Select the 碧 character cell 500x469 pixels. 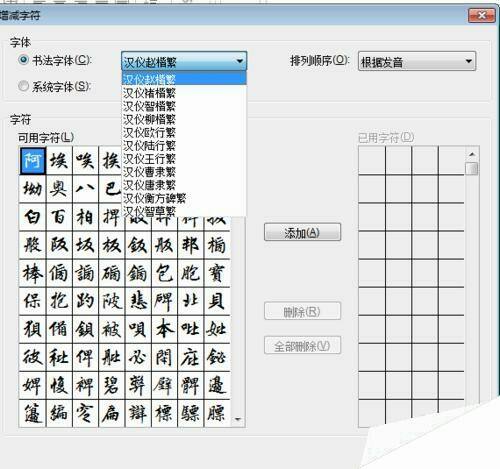click(112, 385)
